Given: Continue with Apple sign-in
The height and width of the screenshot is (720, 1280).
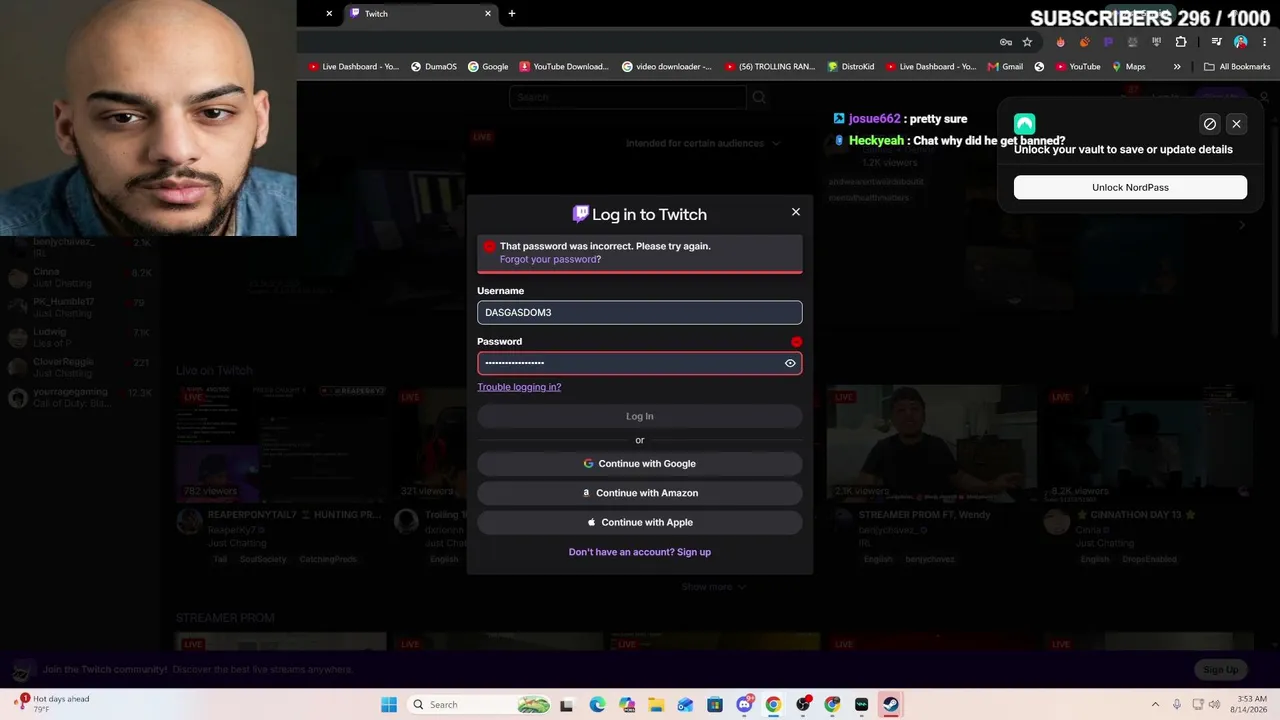Looking at the screenshot, I should tap(640, 522).
